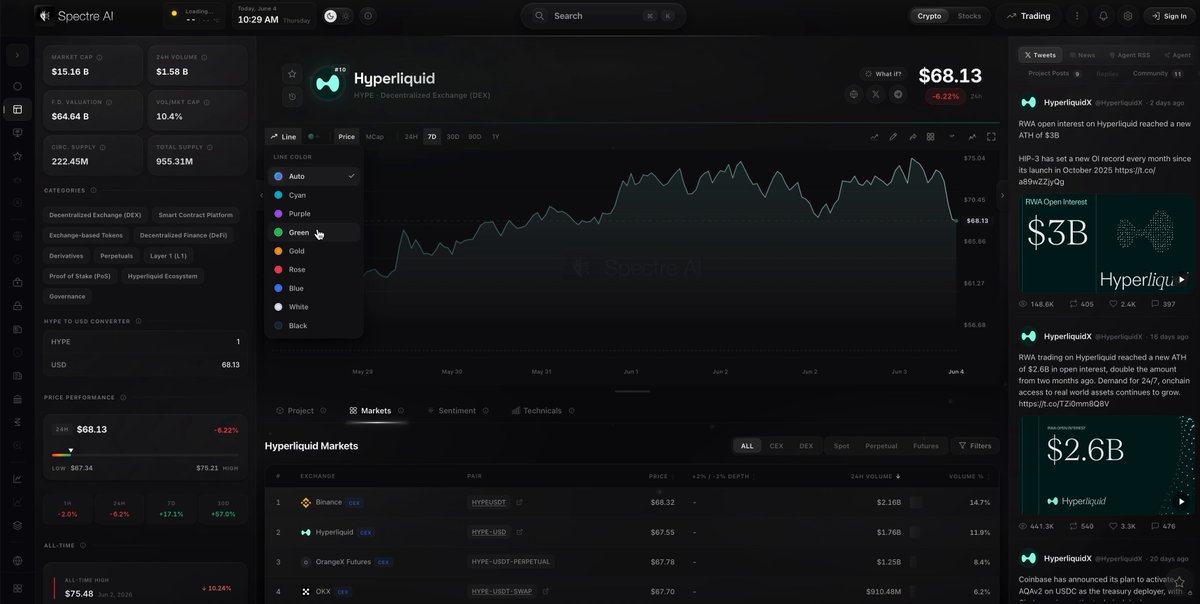The image size is (1200, 604).
Task: Select the Crypto asset class toggle
Action: click(929, 16)
